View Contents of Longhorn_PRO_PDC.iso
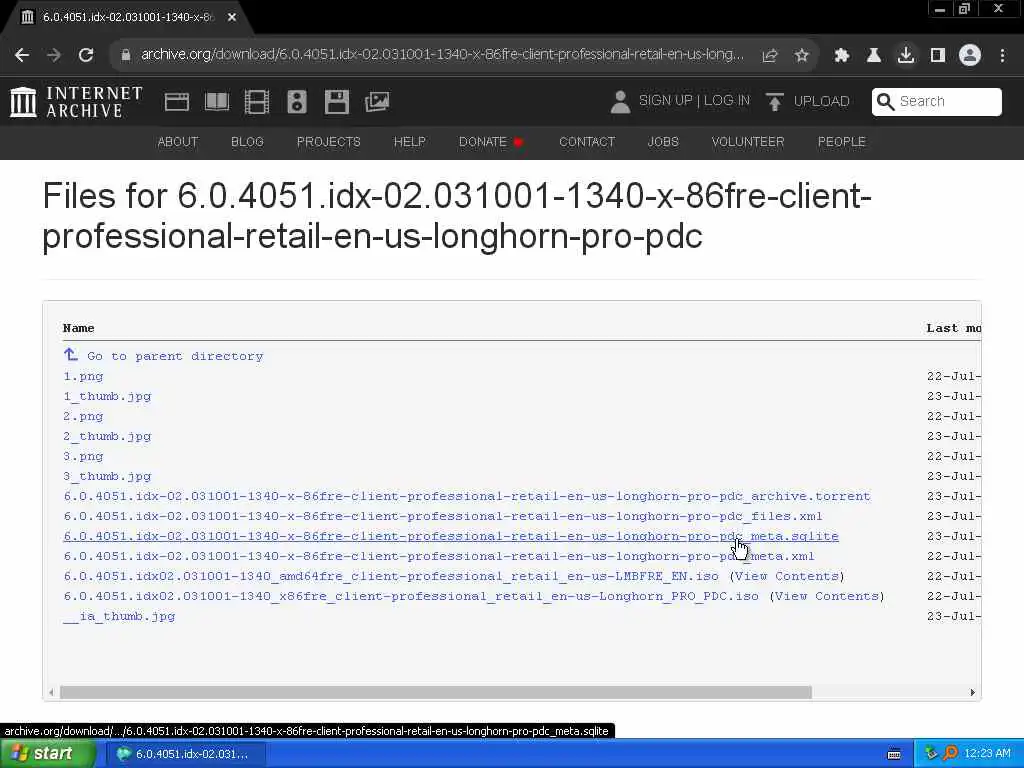1024x768 pixels. click(827, 596)
